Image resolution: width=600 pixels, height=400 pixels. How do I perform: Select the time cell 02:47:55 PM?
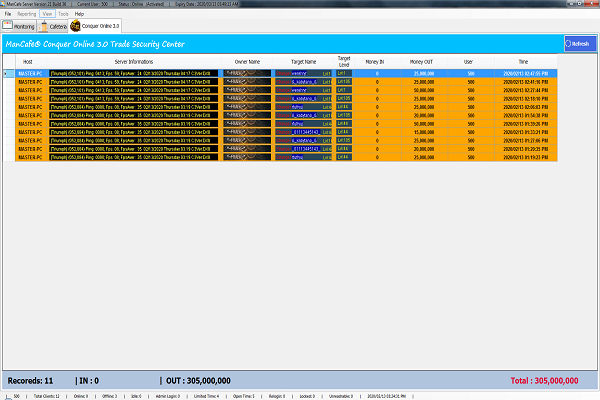[x=526, y=73]
